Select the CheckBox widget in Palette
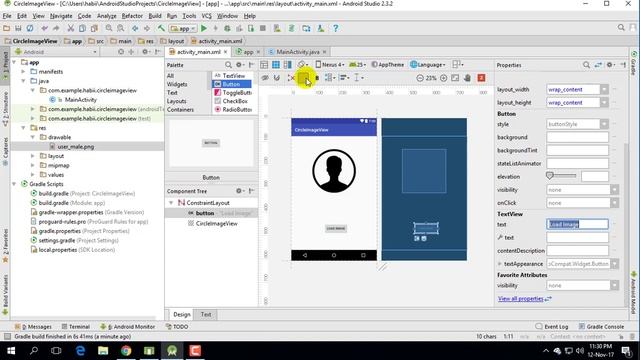Image resolution: width=640 pixels, height=360 pixels. click(231, 101)
